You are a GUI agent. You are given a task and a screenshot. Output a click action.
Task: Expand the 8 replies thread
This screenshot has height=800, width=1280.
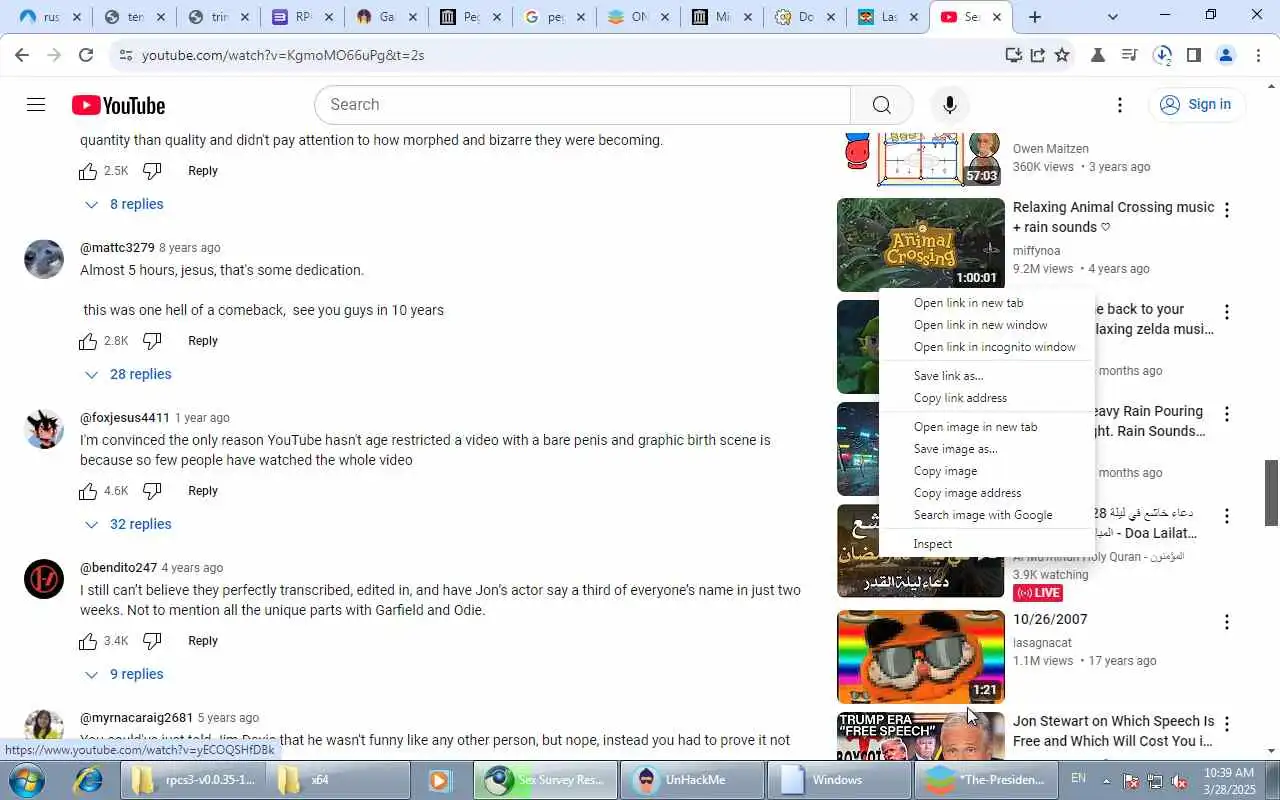124,204
